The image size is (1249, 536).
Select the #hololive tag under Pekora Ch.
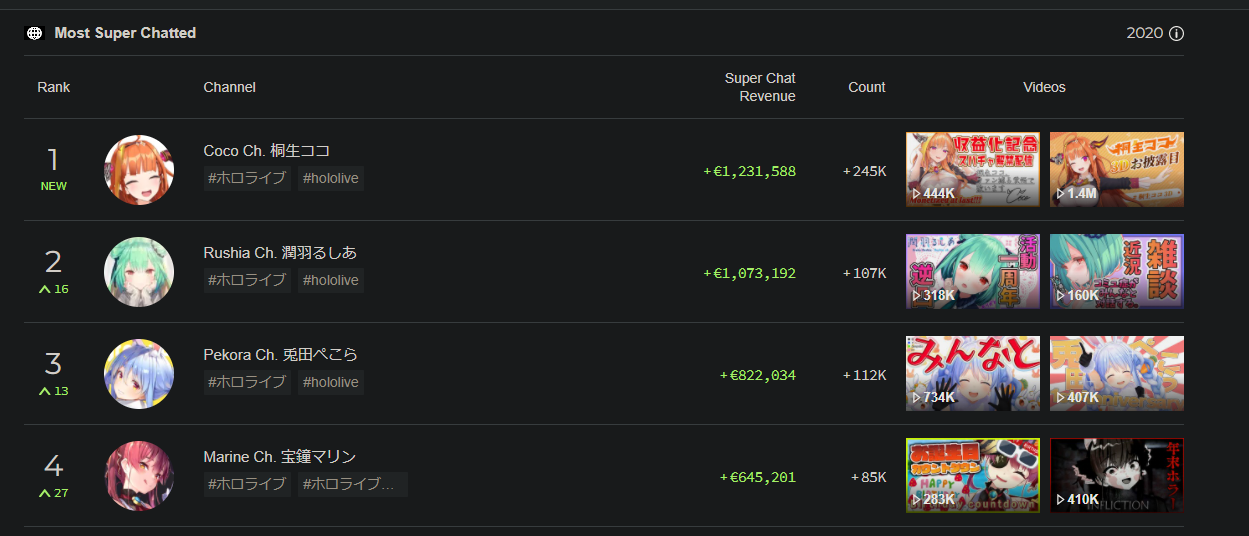coord(330,383)
